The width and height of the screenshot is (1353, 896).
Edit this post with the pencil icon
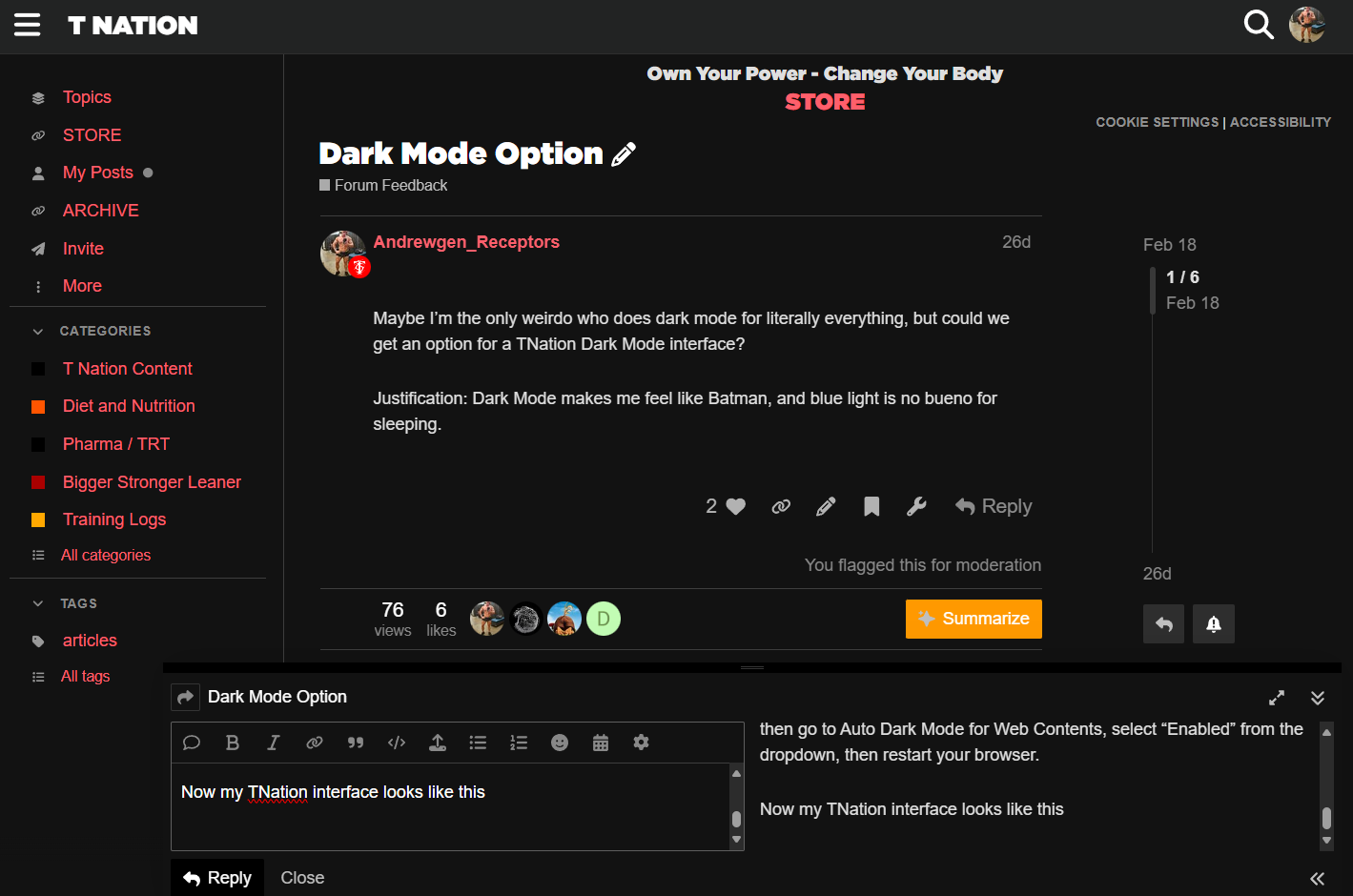coord(826,506)
